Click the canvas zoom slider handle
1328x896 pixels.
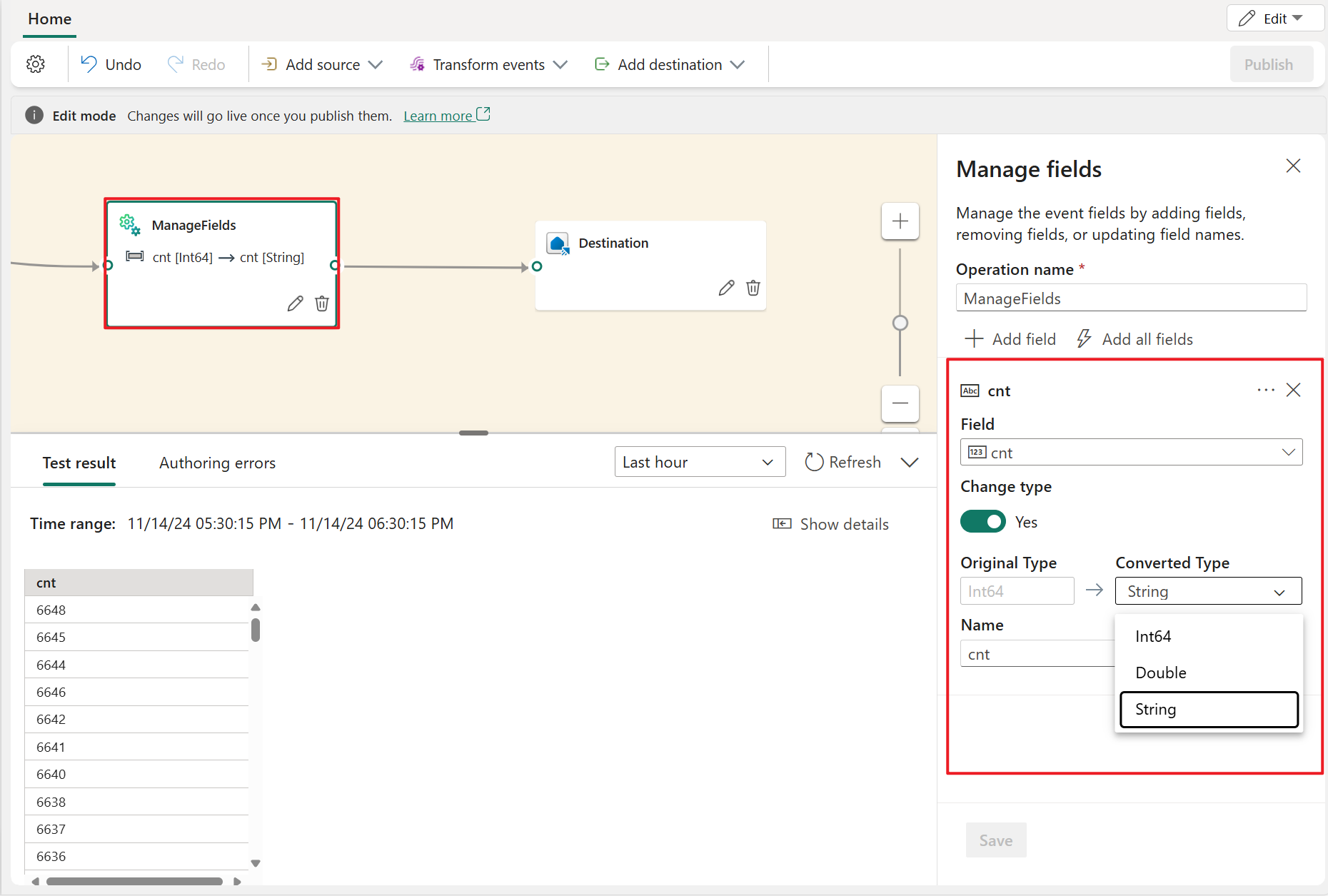(x=900, y=323)
